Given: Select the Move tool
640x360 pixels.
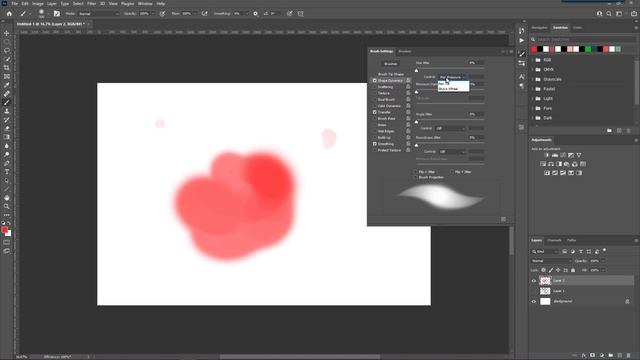Looking at the screenshot, I should point(7,33).
